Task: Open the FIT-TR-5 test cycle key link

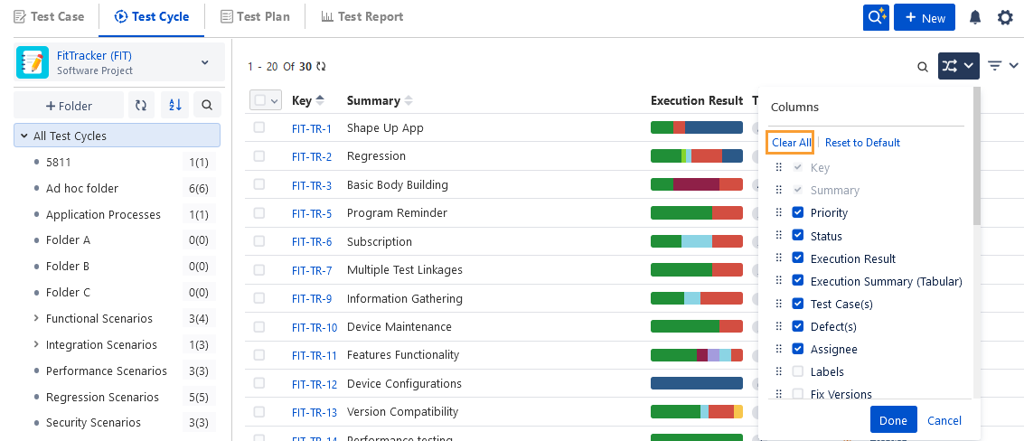Action: click(312, 213)
